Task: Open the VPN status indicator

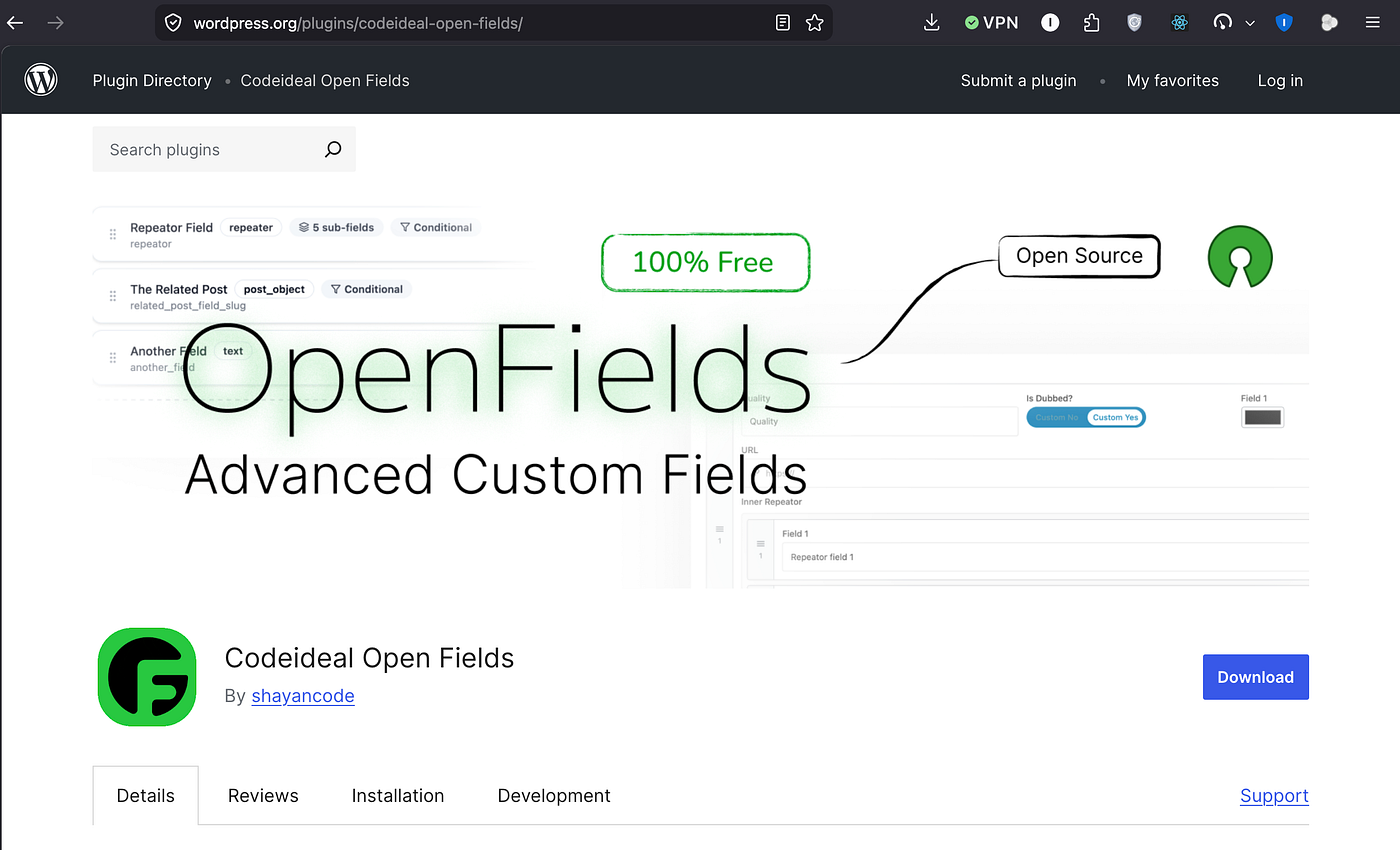Action: point(991,22)
